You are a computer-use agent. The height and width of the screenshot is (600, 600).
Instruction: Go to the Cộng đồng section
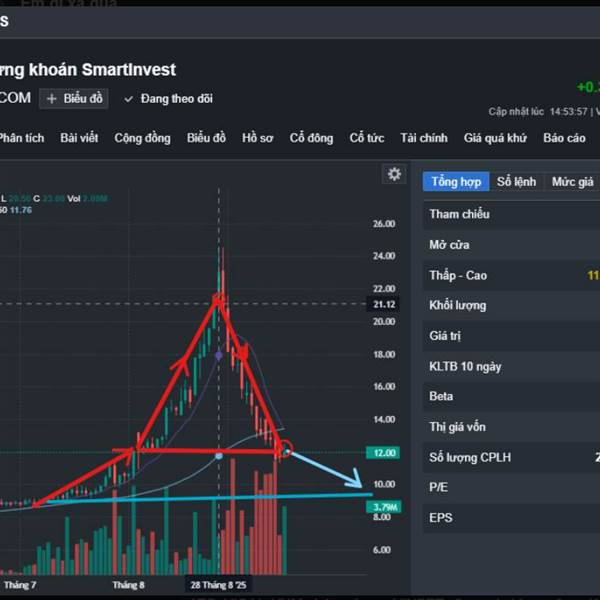pos(142,138)
